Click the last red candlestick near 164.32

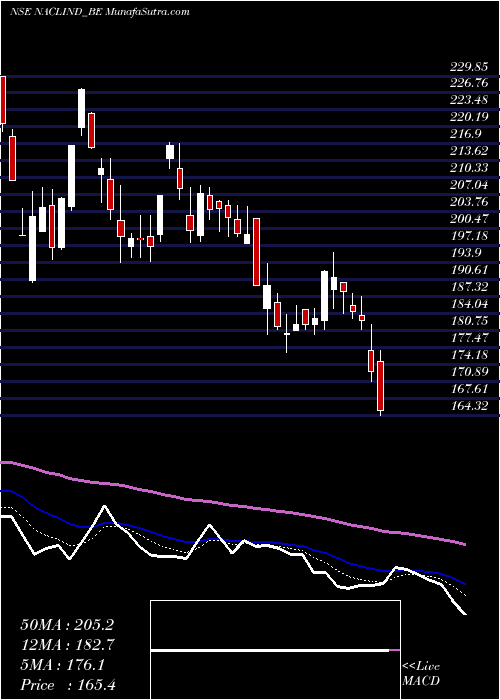pyautogui.click(x=380, y=386)
